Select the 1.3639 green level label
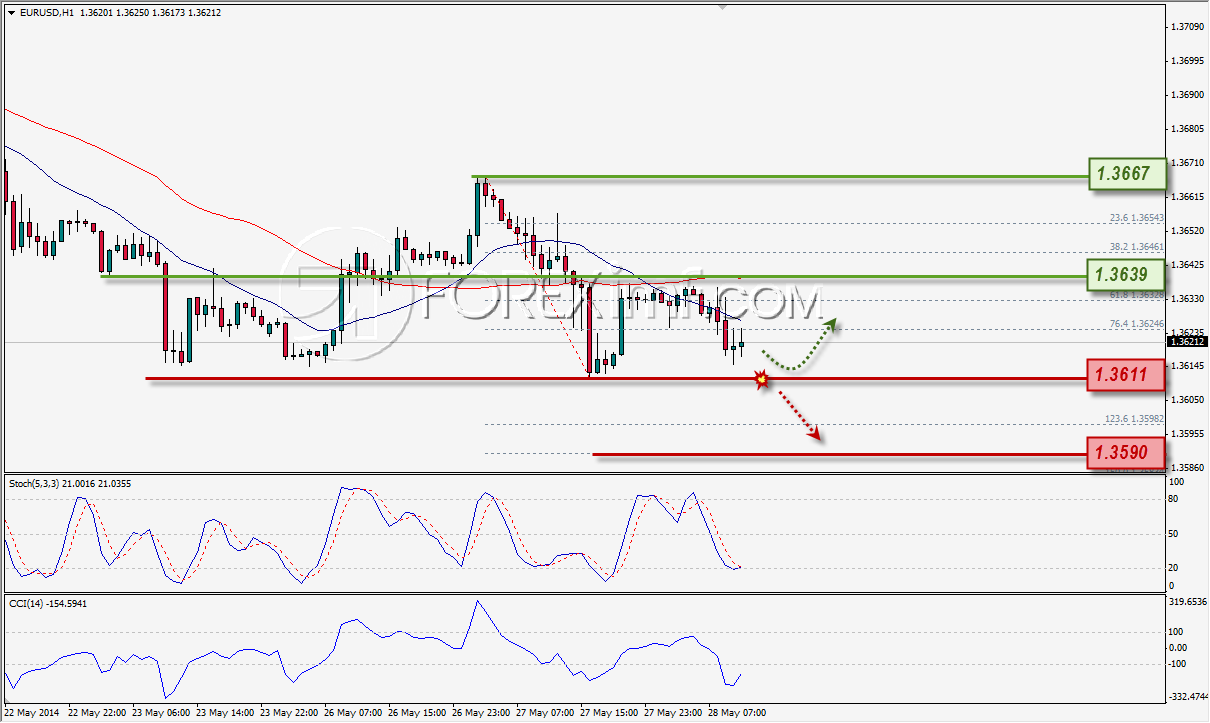The height and width of the screenshot is (723, 1210). click(1127, 273)
